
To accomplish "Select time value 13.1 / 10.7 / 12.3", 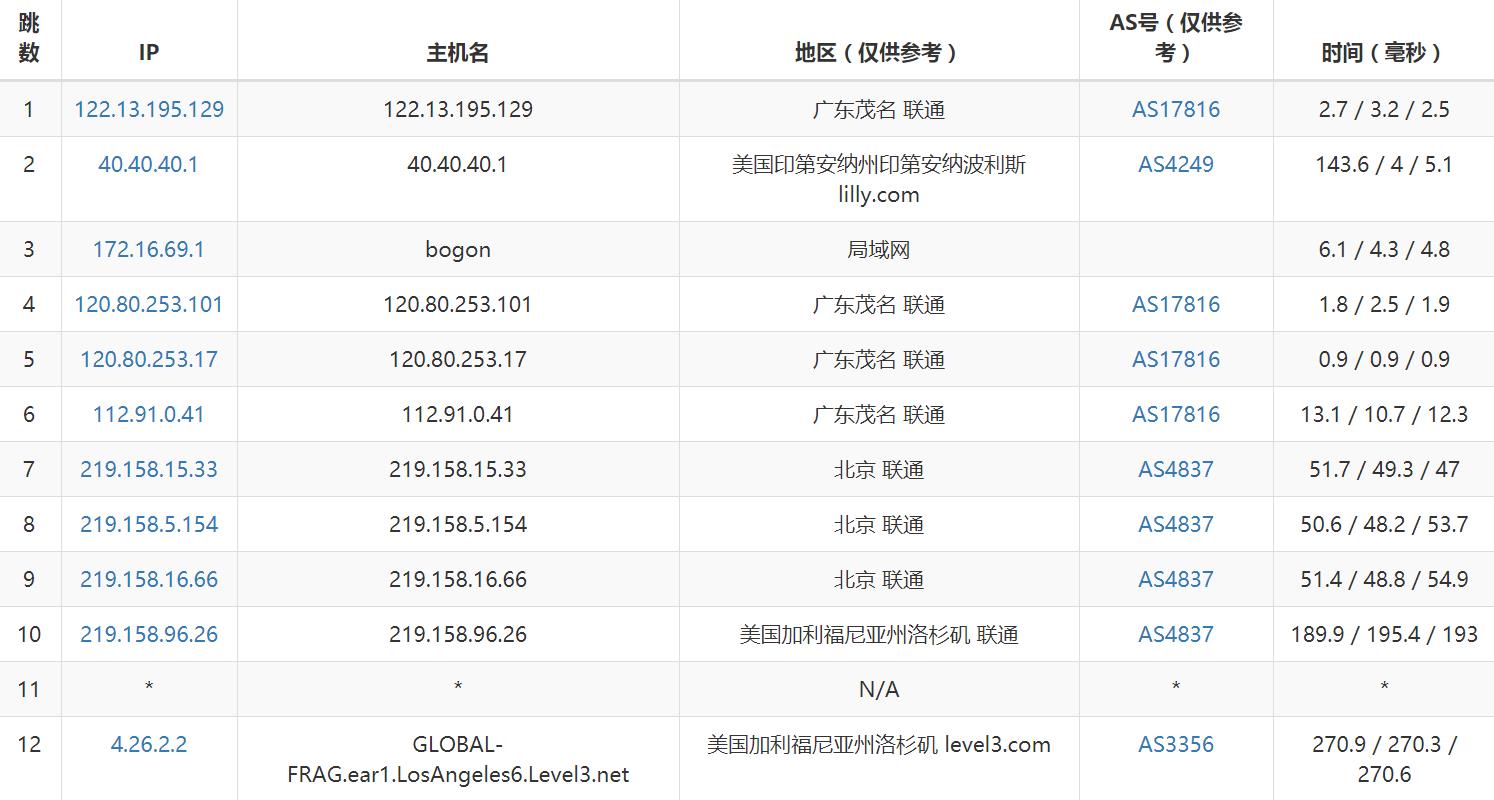I will pos(1384,414).
